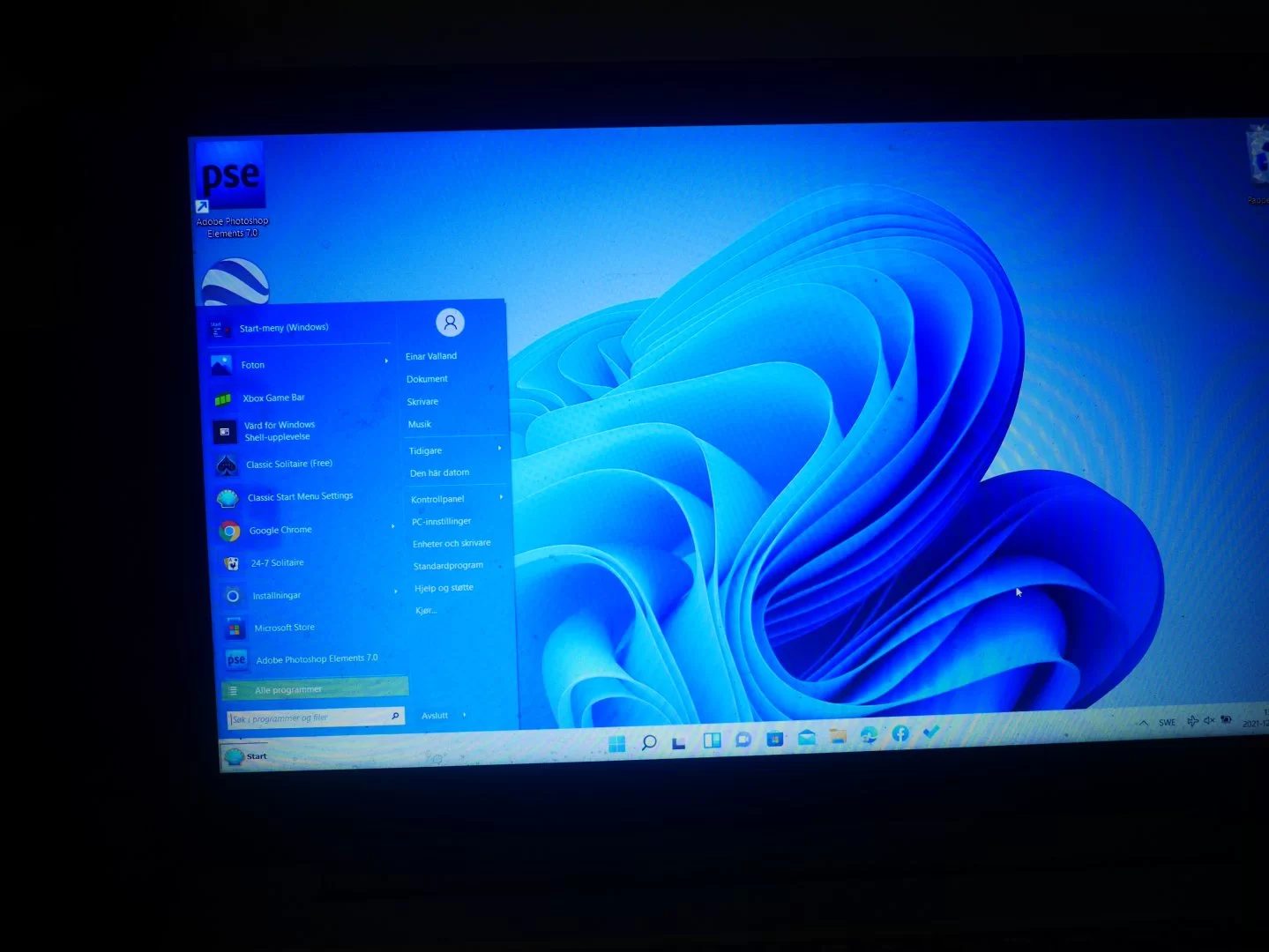
Task: Expand the Foton submenu arrow
Action: (x=386, y=361)
